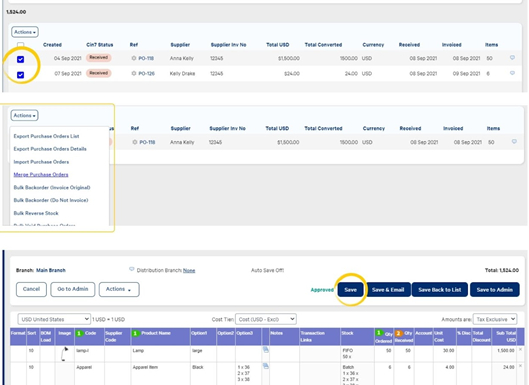Screen dimensions: 529x385
Task: Click the Save button
Action: coord(351,290)
